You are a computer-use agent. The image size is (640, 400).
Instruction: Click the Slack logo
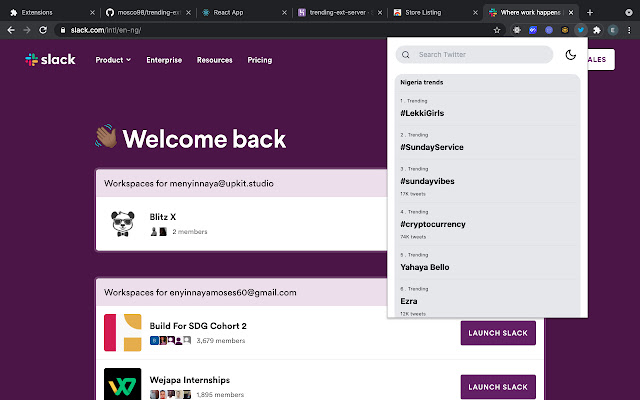50,60
